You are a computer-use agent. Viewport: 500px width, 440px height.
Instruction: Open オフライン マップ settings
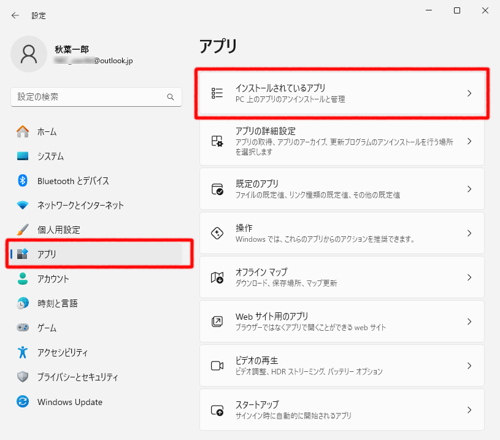342,277
